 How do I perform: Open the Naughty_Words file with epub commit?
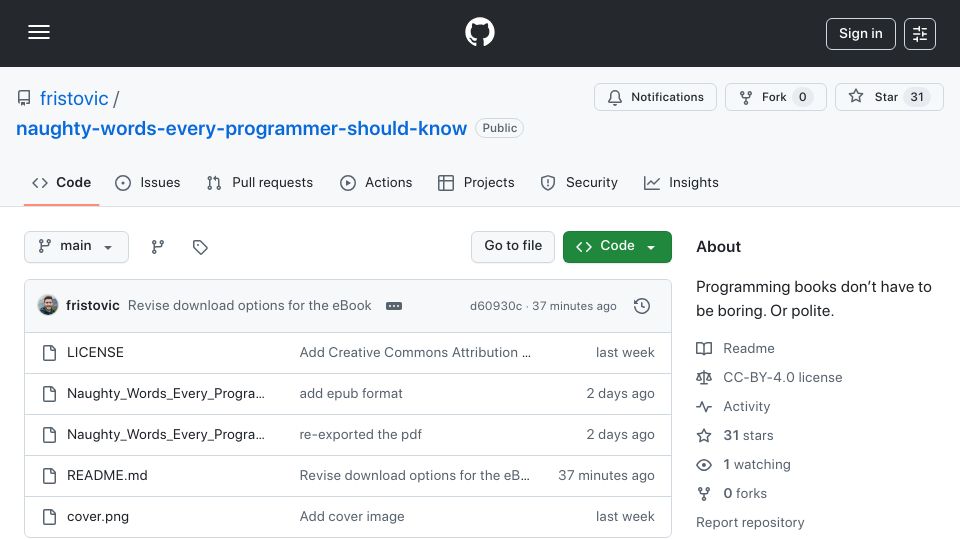pyautogui.click(x=165, y=394)
